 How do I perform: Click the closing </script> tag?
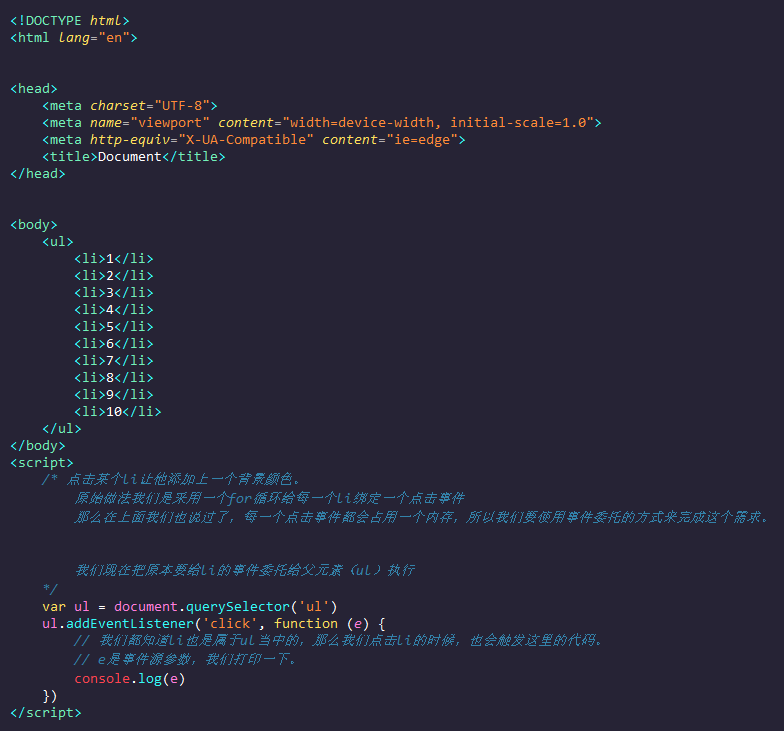pos(46,712)
